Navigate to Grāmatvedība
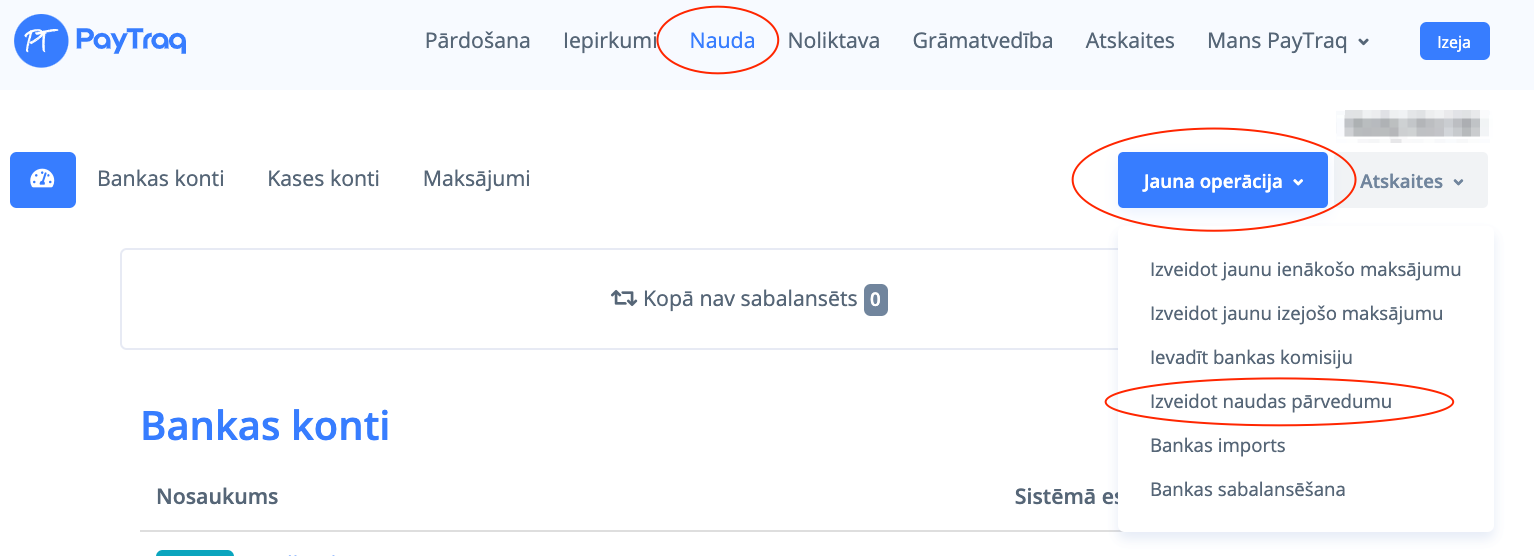The height and width of the screenshot is (556, 1534). [982, 41]
